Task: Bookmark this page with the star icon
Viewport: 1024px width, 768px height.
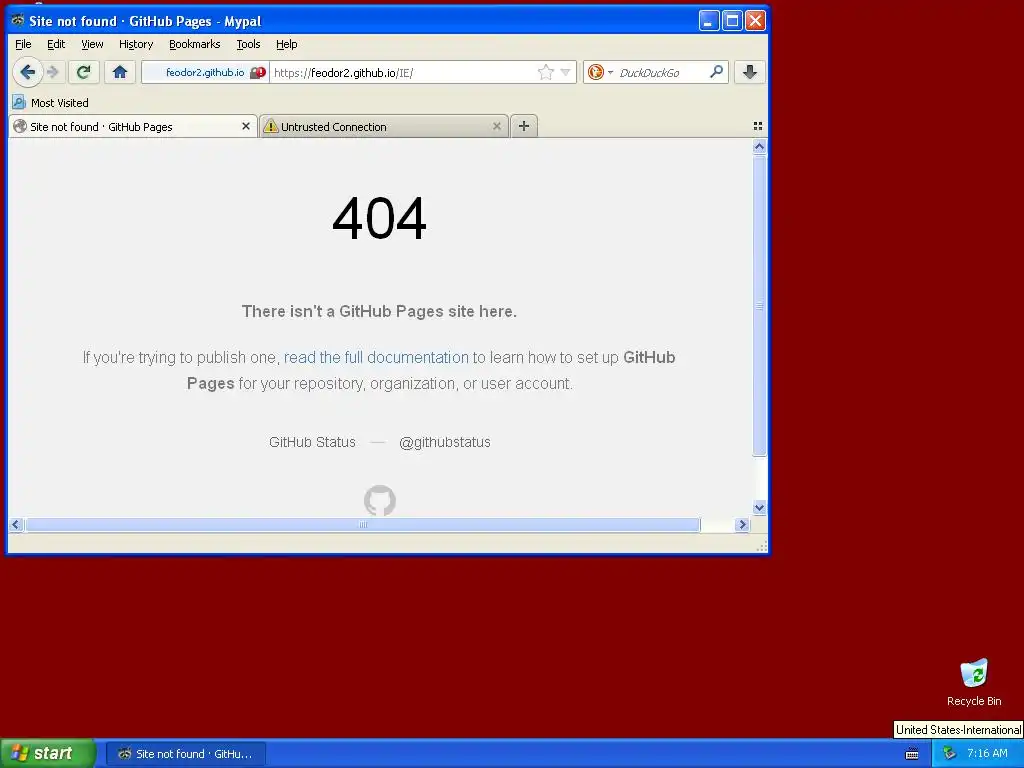Action: [546, 72]
